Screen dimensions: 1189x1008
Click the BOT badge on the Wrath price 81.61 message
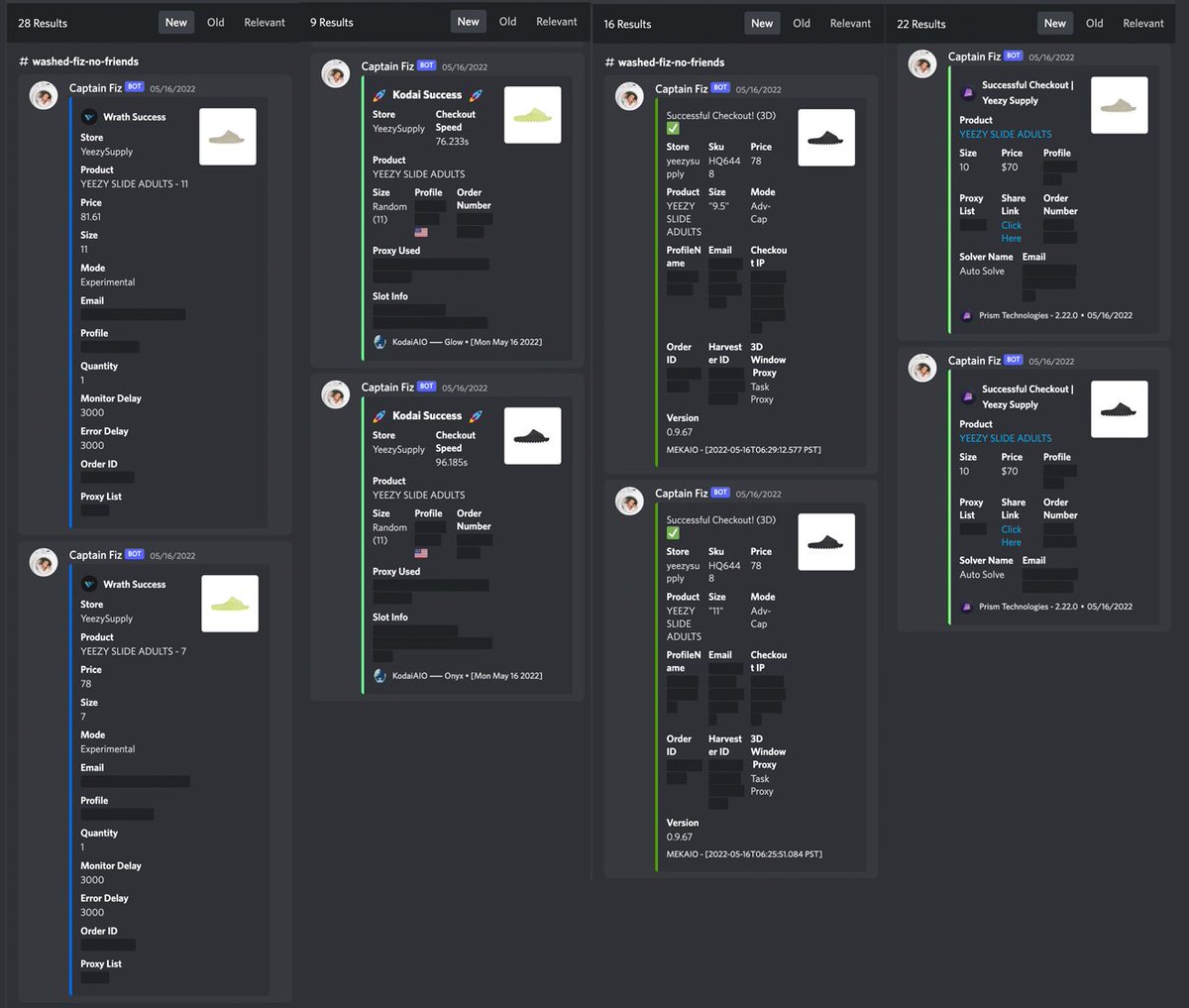click(x=135, y=87)
